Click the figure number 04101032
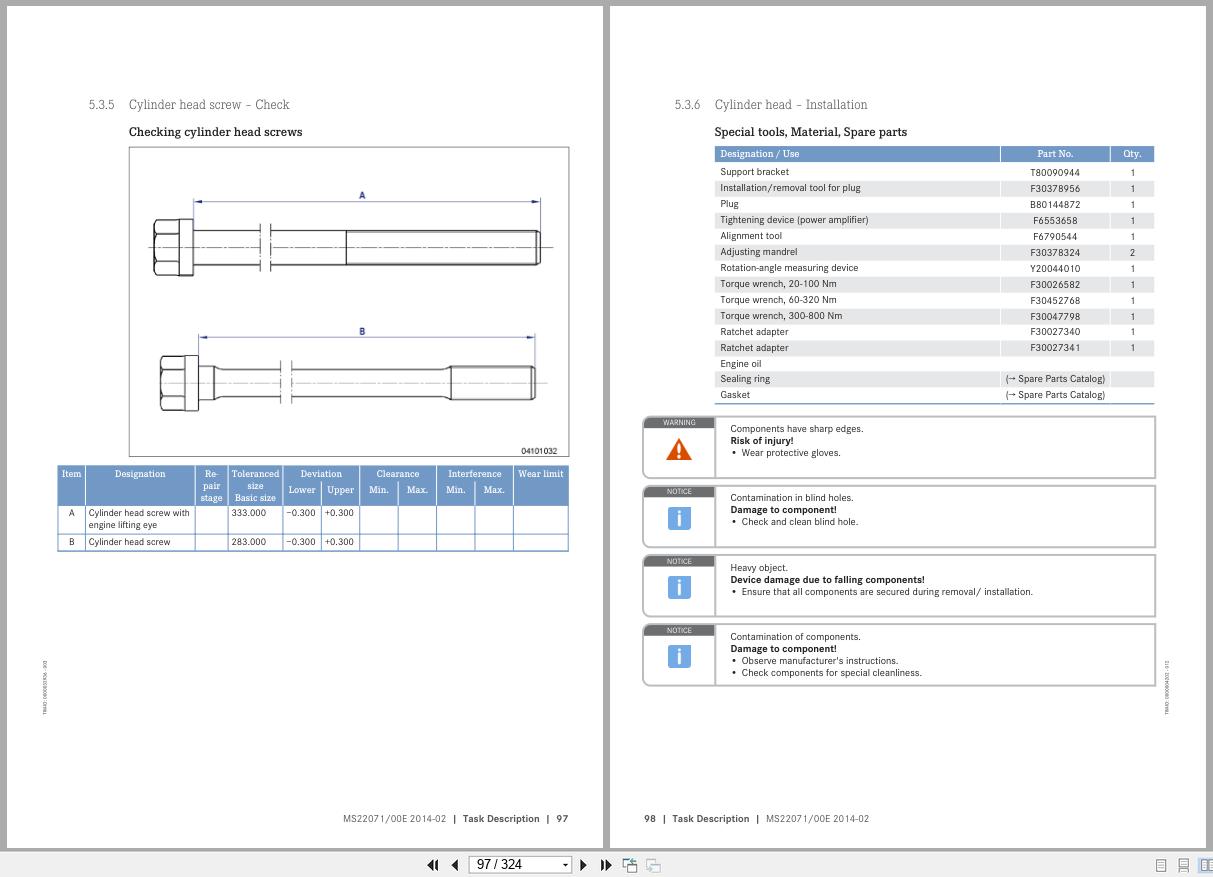The image size is (1213, 877). 539,451
